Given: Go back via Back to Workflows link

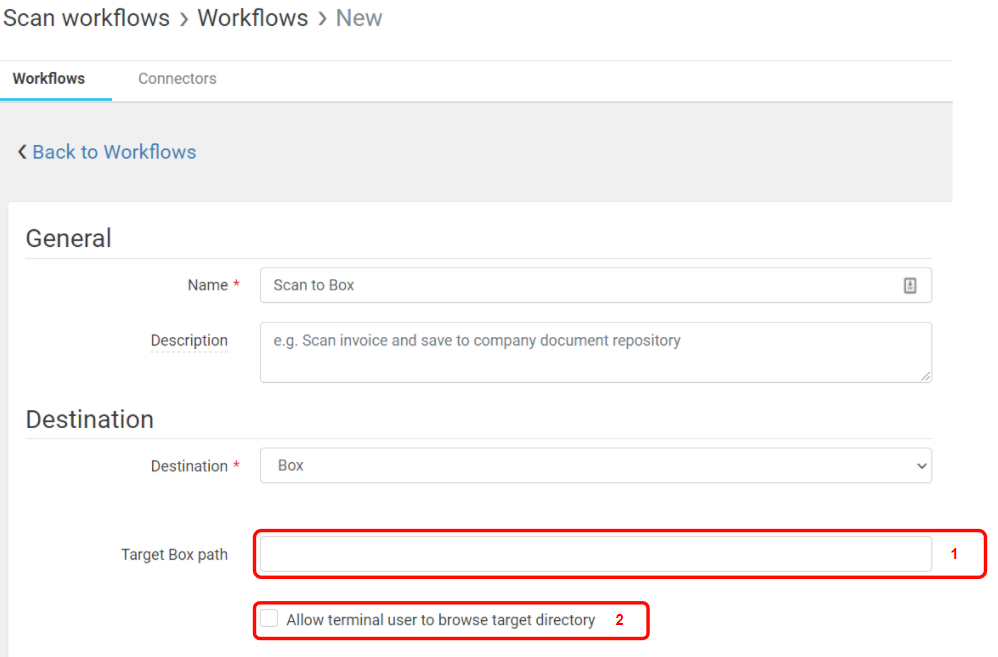Looking at the screenshot, I should click(114, 152).
